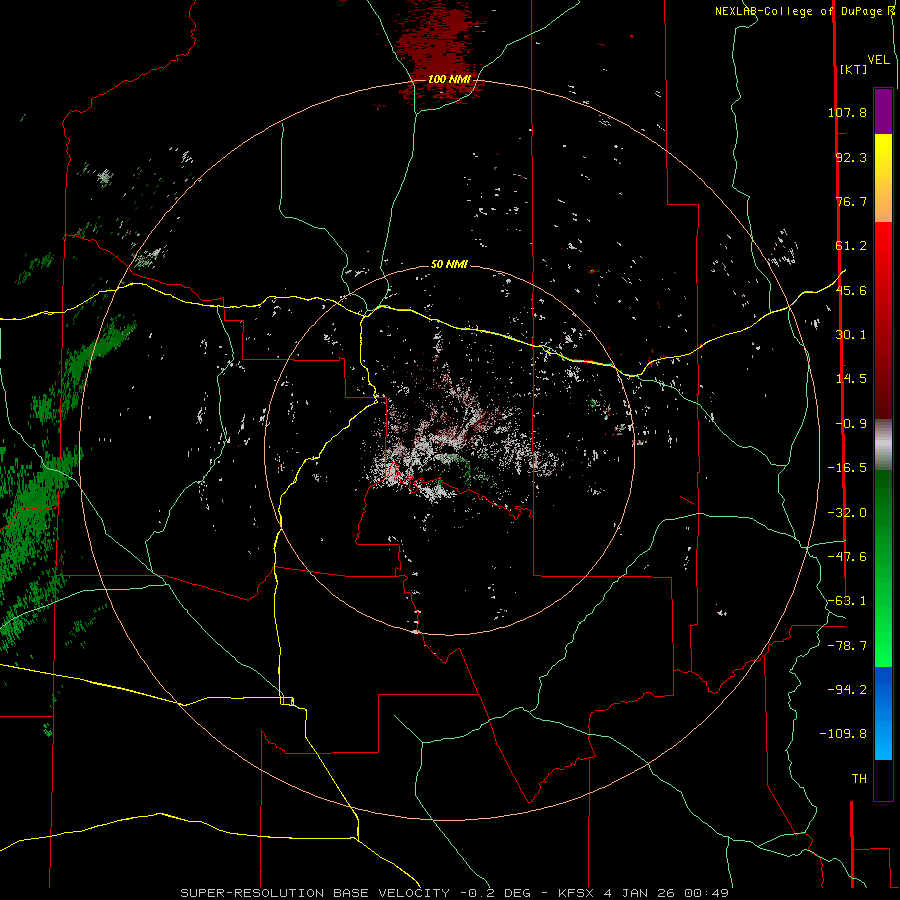900x900 pixels.
Task: Click the 45.6 scale value
Action: [x=851, y=290]
